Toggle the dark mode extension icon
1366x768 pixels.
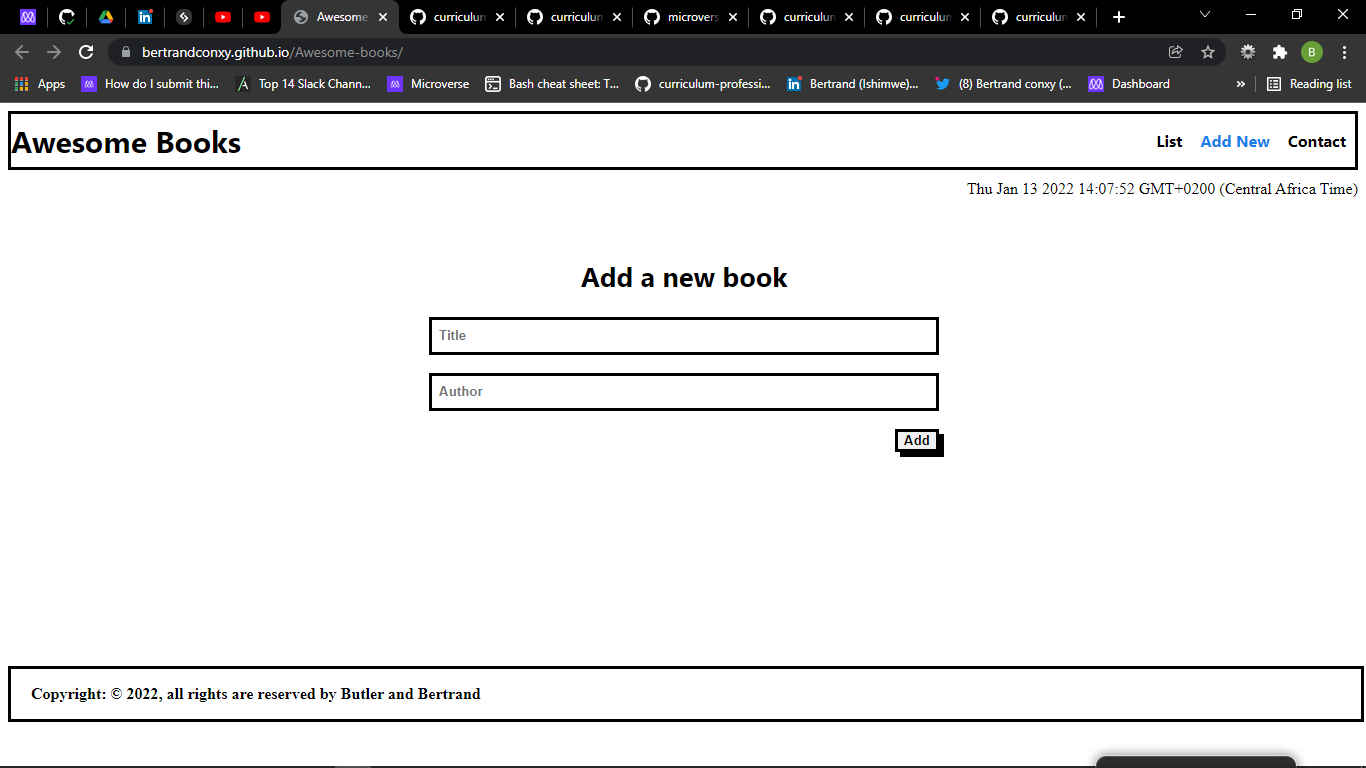click(1248, 51)
